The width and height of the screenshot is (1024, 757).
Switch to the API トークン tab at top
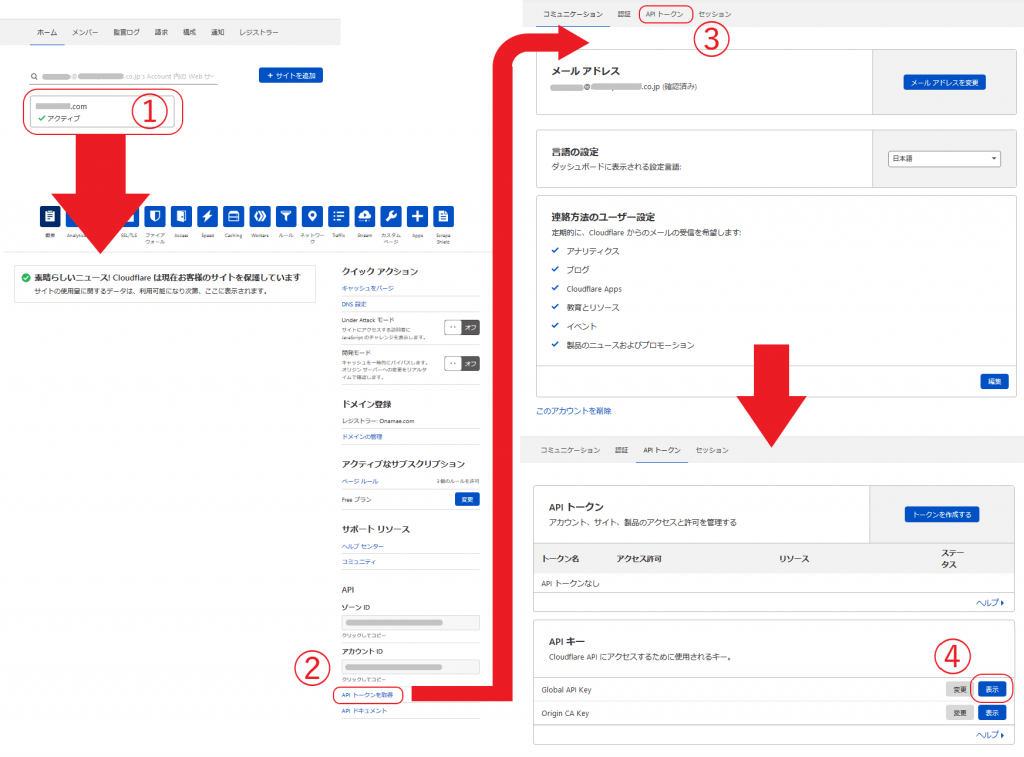click(665, 14)
